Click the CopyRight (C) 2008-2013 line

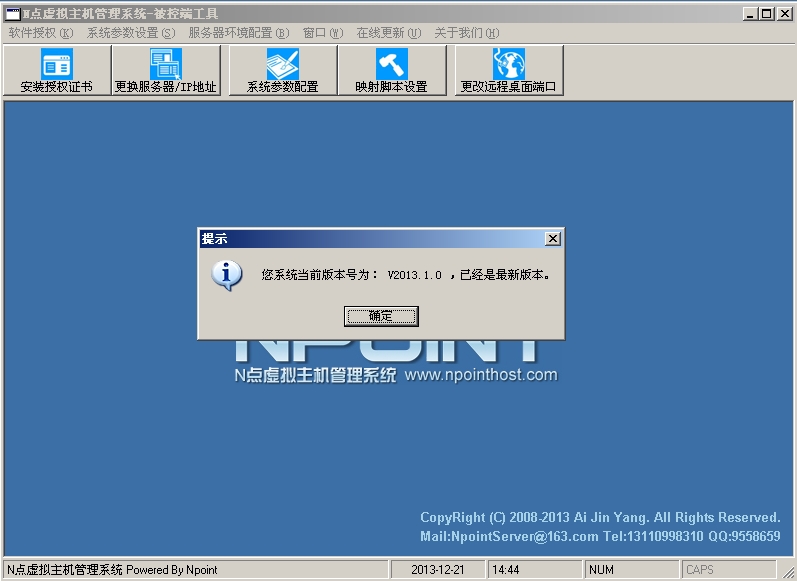[x=600, y=517]
